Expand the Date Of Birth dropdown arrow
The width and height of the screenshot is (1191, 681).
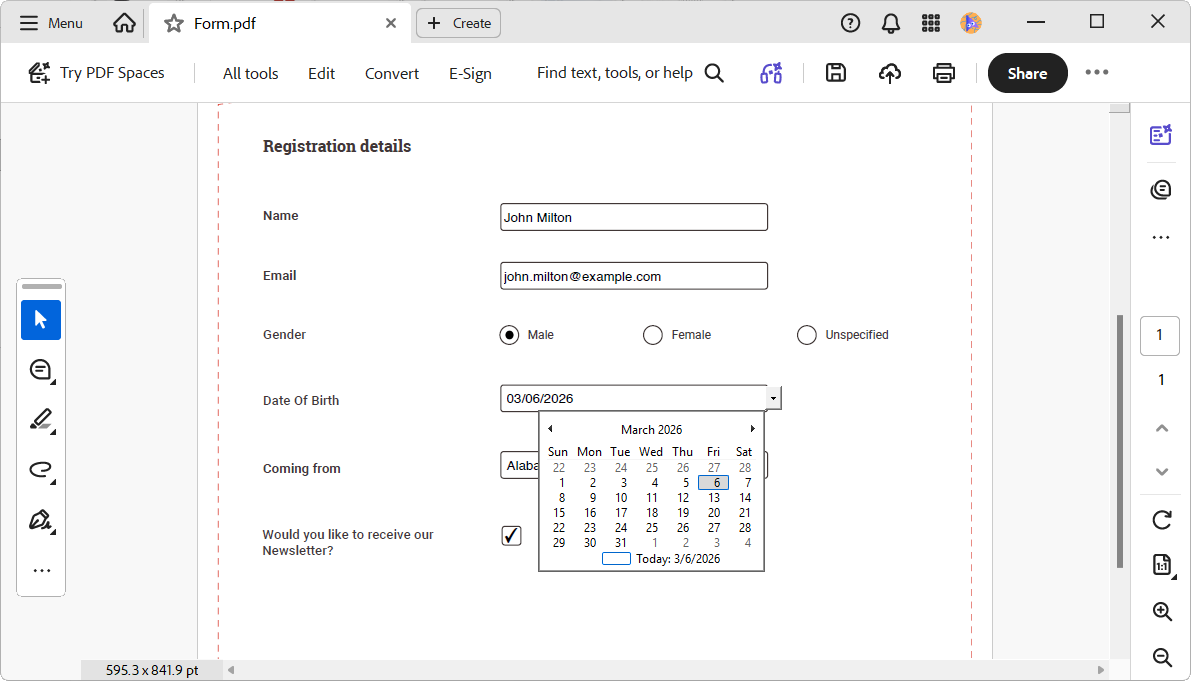[x=774, y=398]
